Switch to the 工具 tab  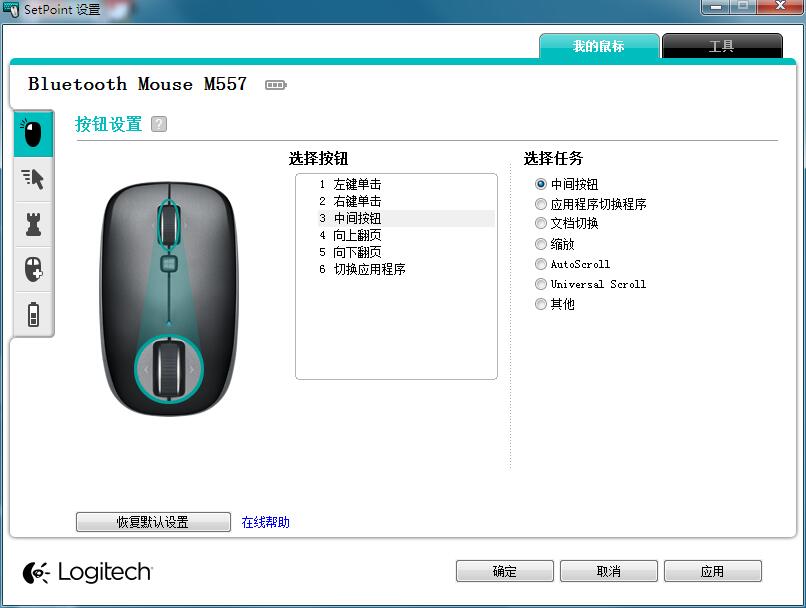(722, 46)
